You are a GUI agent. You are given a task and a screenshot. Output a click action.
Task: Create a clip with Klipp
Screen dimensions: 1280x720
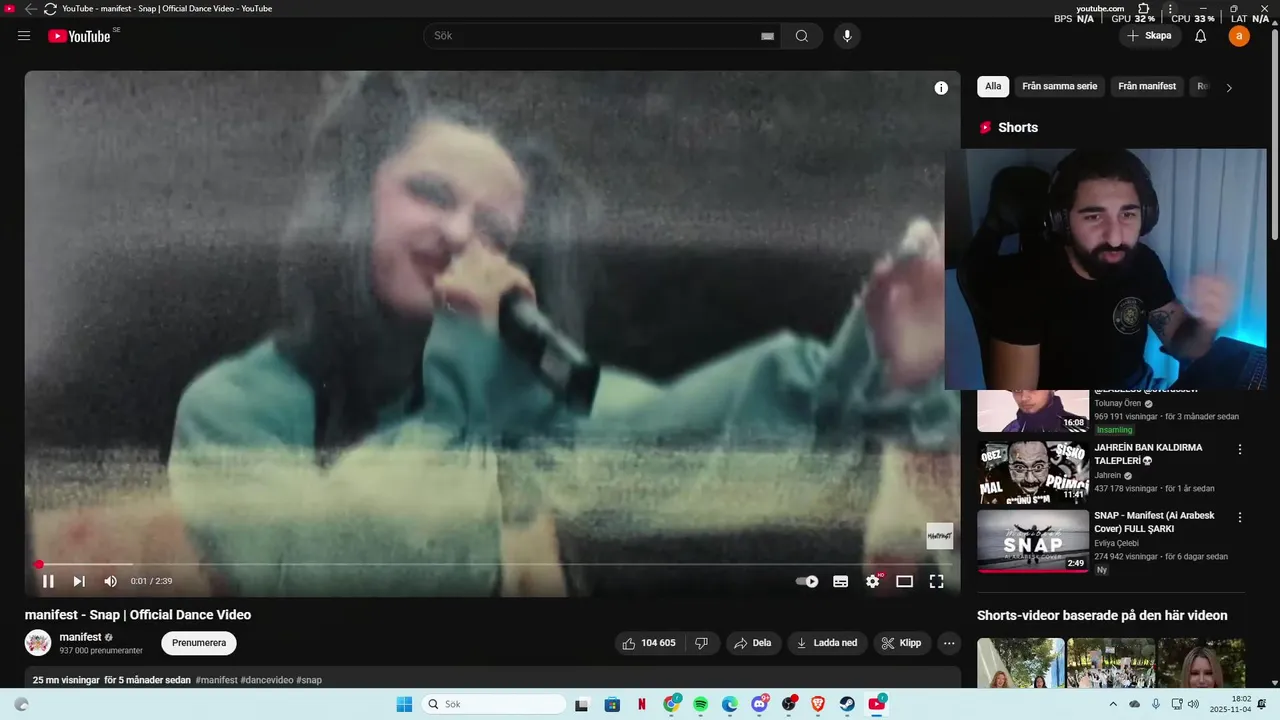(903, 643)
